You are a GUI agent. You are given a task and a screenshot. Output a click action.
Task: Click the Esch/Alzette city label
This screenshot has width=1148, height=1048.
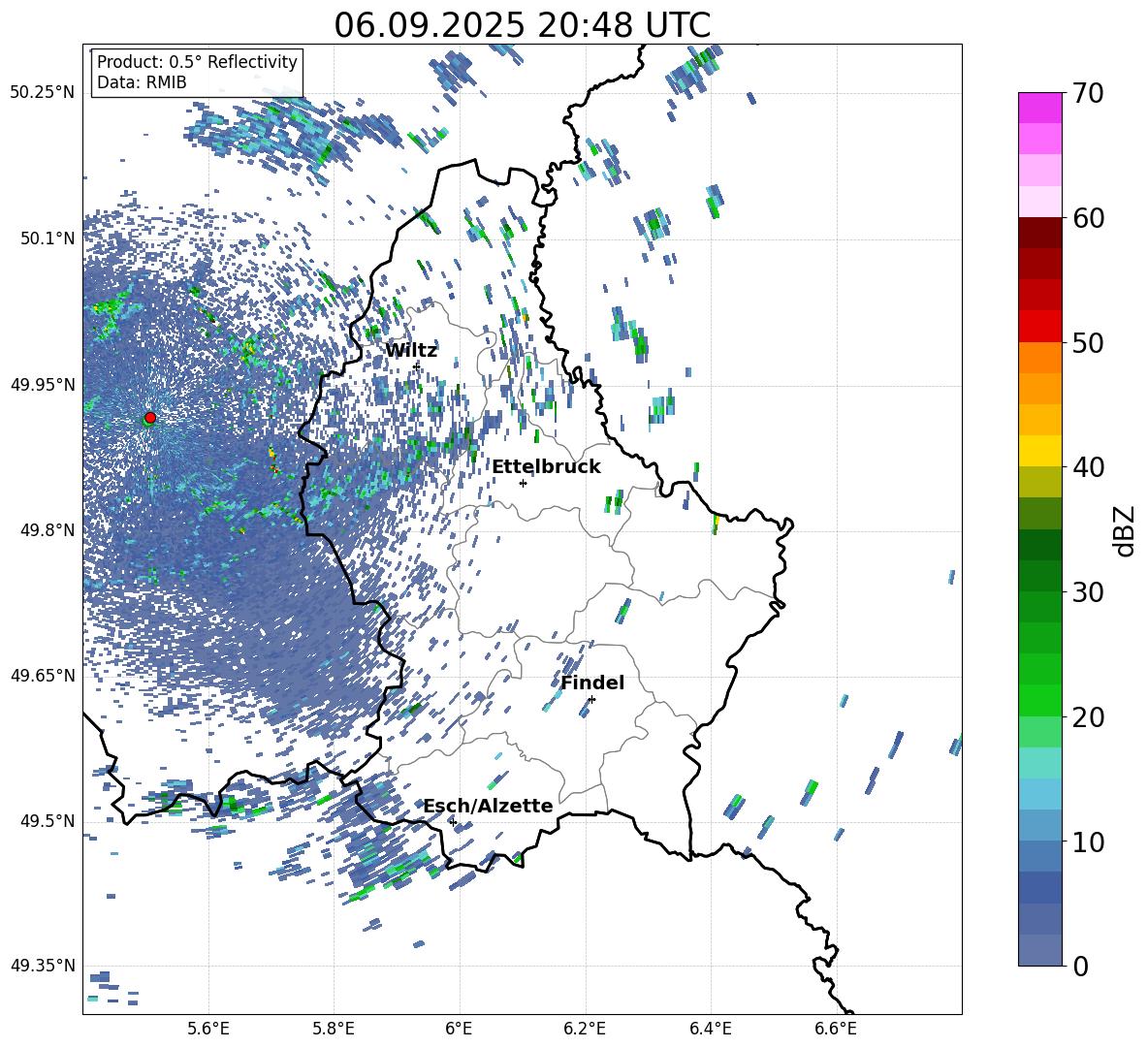[x=489, y=806]
